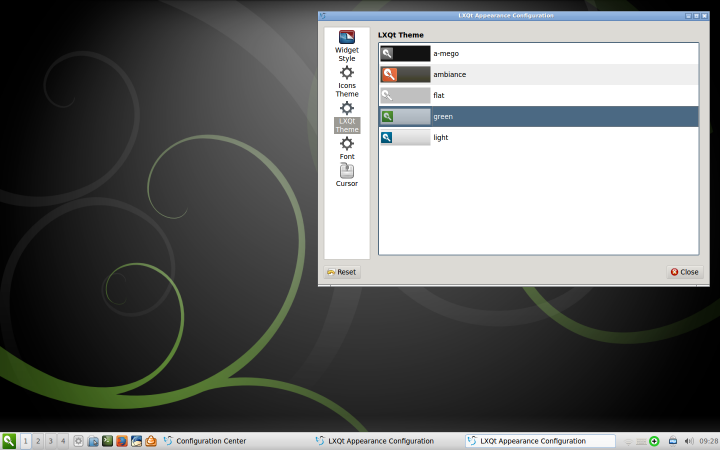Open the LXQt main menu launcher

(9, 441)
